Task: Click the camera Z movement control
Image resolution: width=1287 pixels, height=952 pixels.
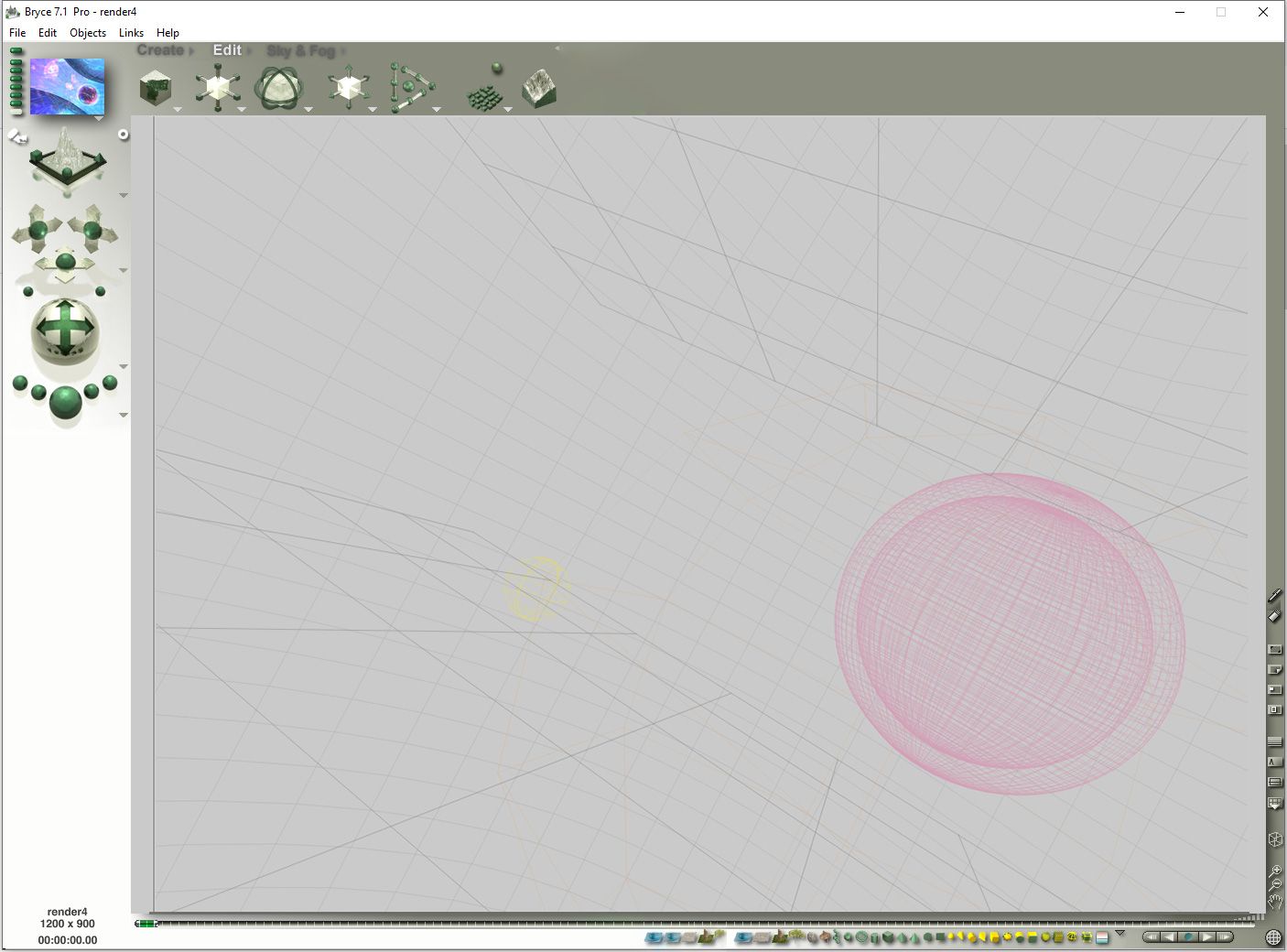Action: click(x=65, y=264)
